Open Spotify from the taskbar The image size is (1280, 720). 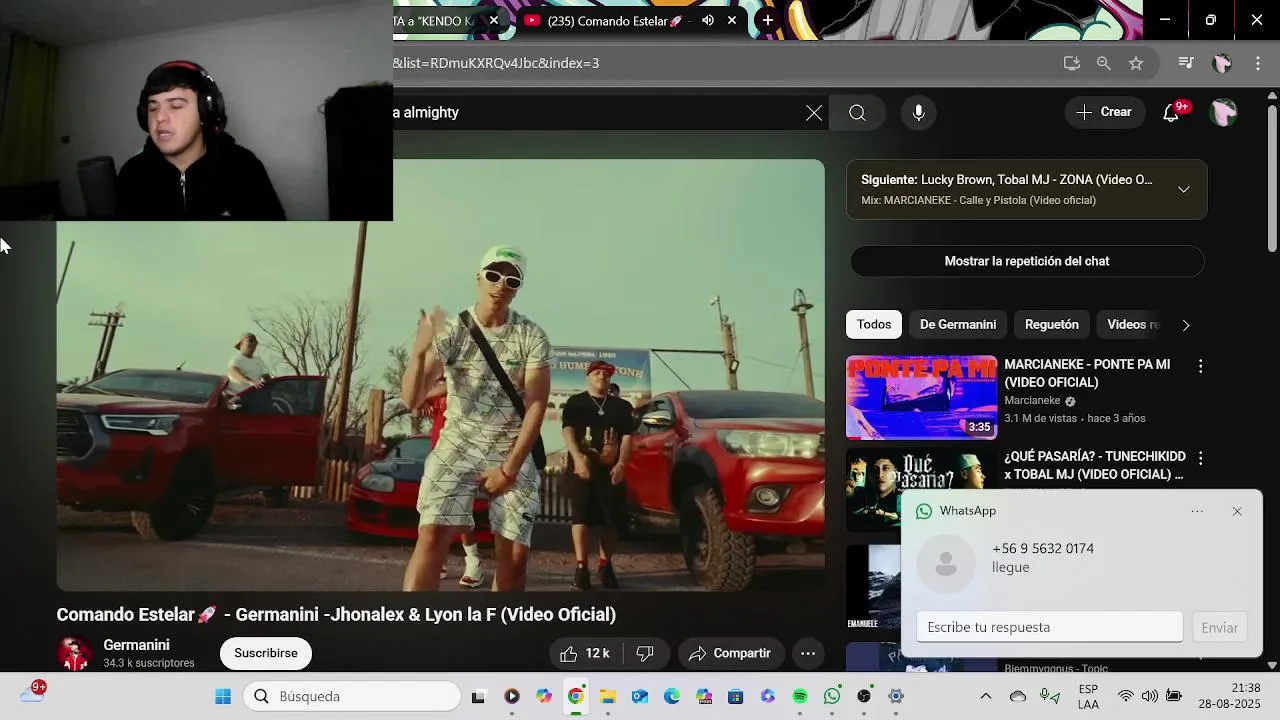pyautogui.click(x=800, y=696)
